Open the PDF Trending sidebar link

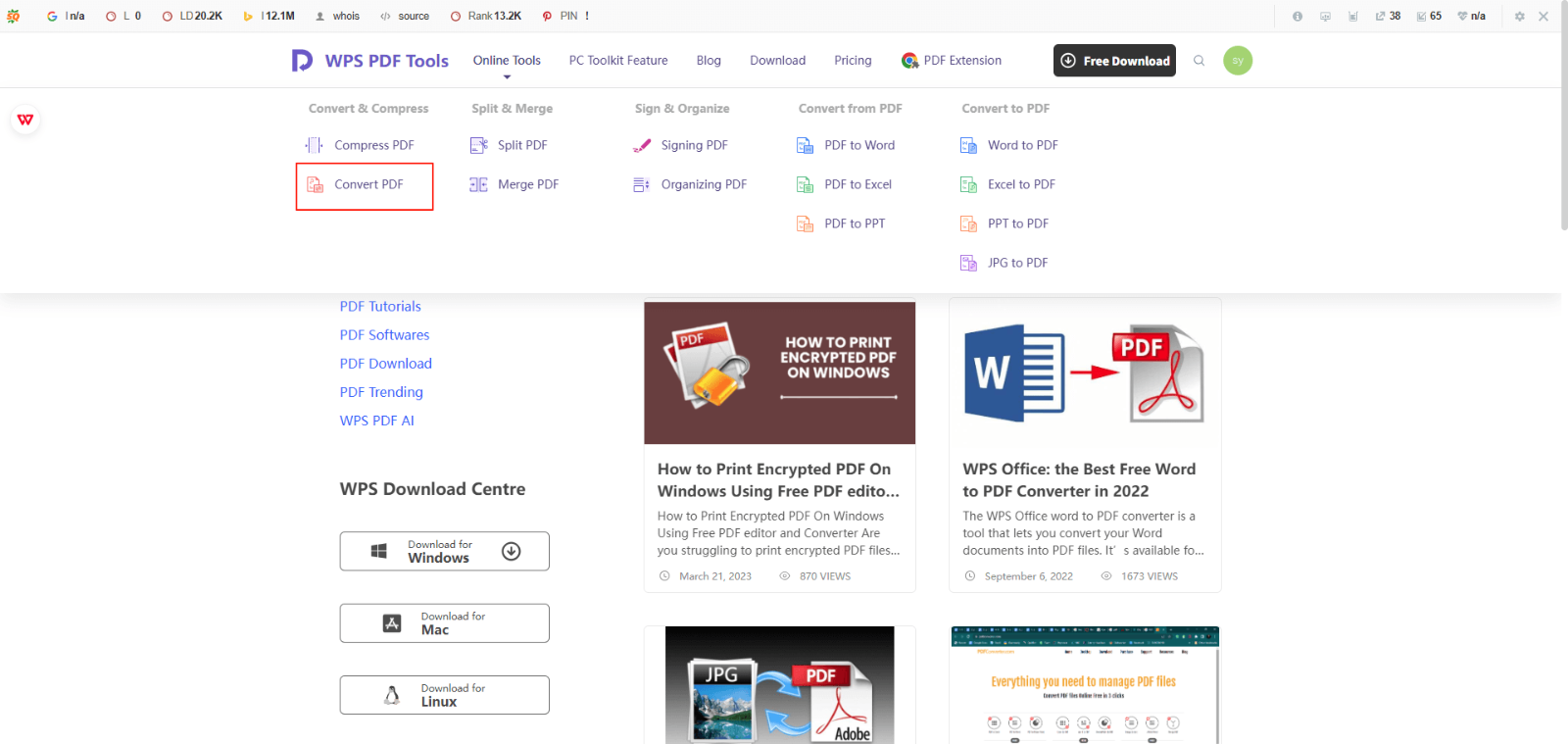coord(381,392)
